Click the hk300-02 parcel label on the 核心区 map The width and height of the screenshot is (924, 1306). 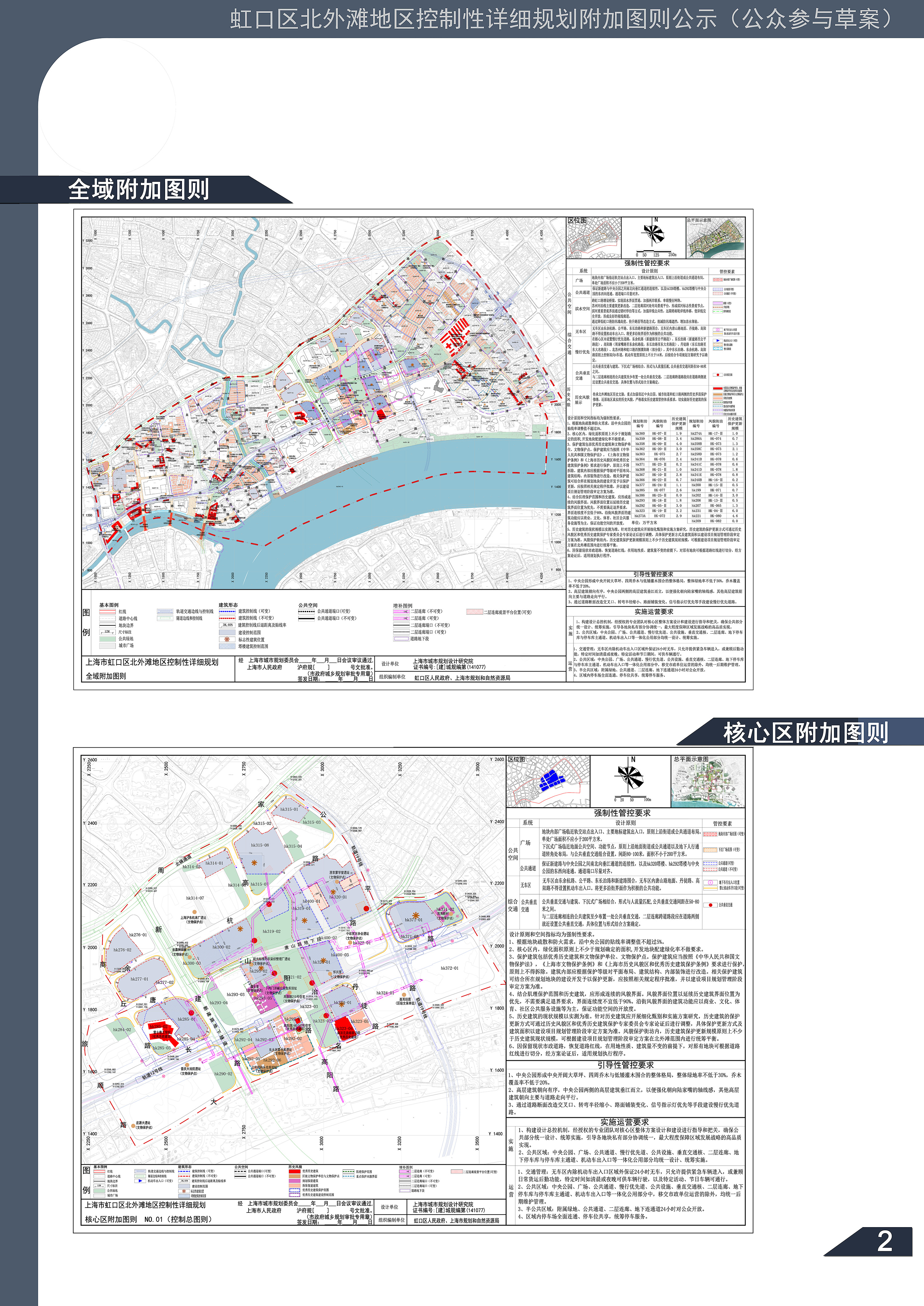click(x=221, y=947)
